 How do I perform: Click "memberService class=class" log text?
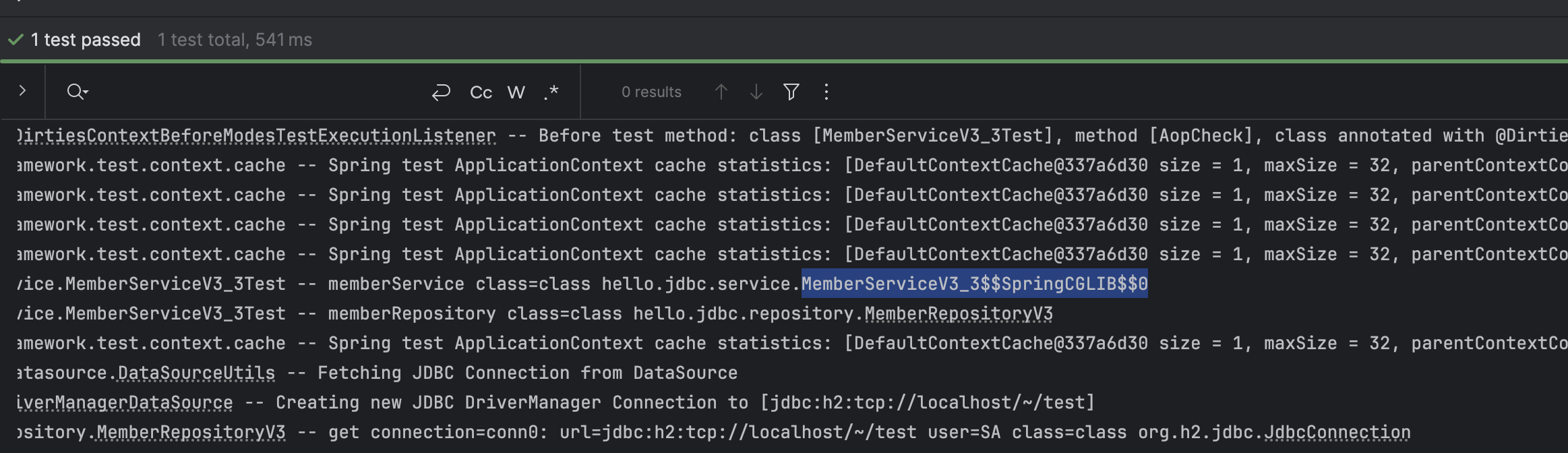(459, 284)
